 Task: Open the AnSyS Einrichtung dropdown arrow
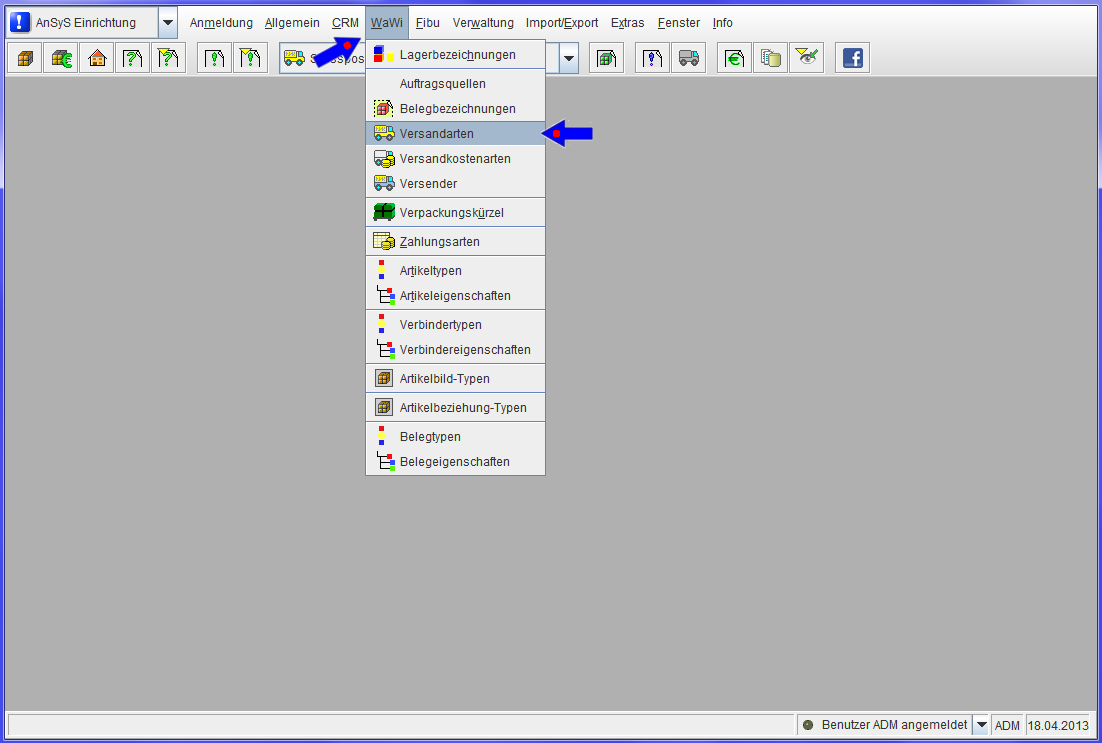tap(168, 22)
